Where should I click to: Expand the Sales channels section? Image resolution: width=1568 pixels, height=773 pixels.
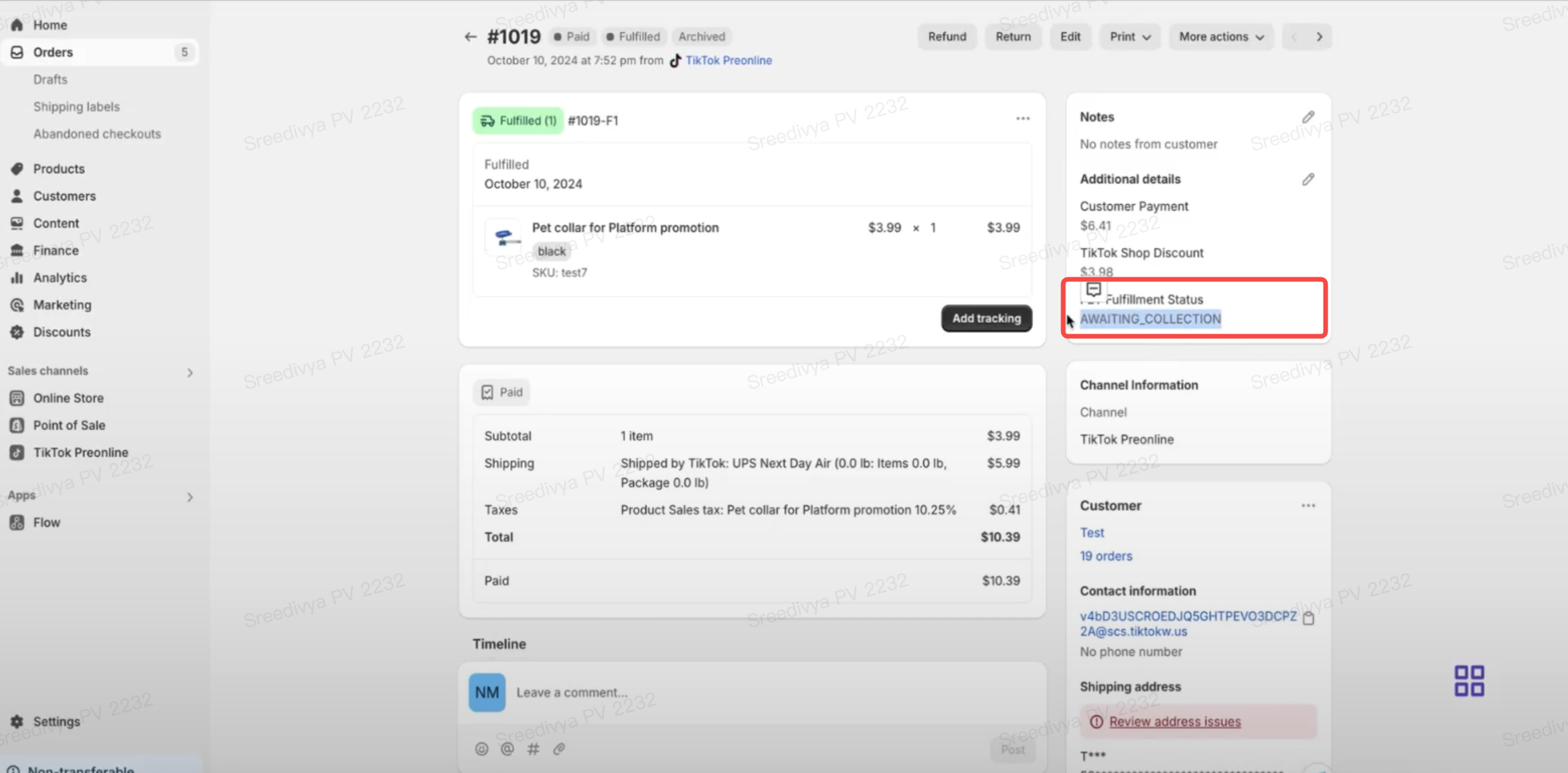(x=189, y=372)
